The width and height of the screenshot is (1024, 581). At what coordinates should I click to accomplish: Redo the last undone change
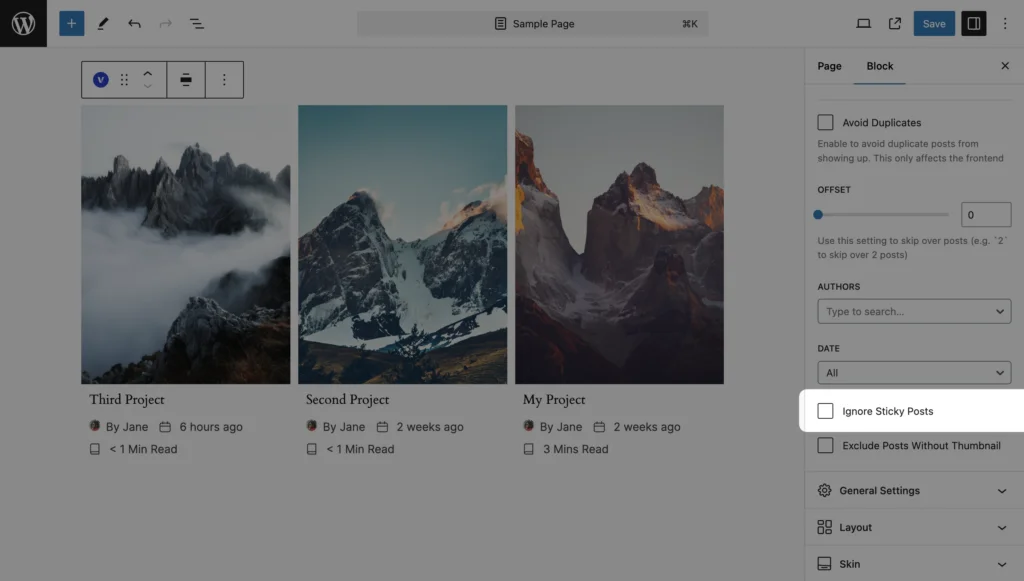coord(166,24)
